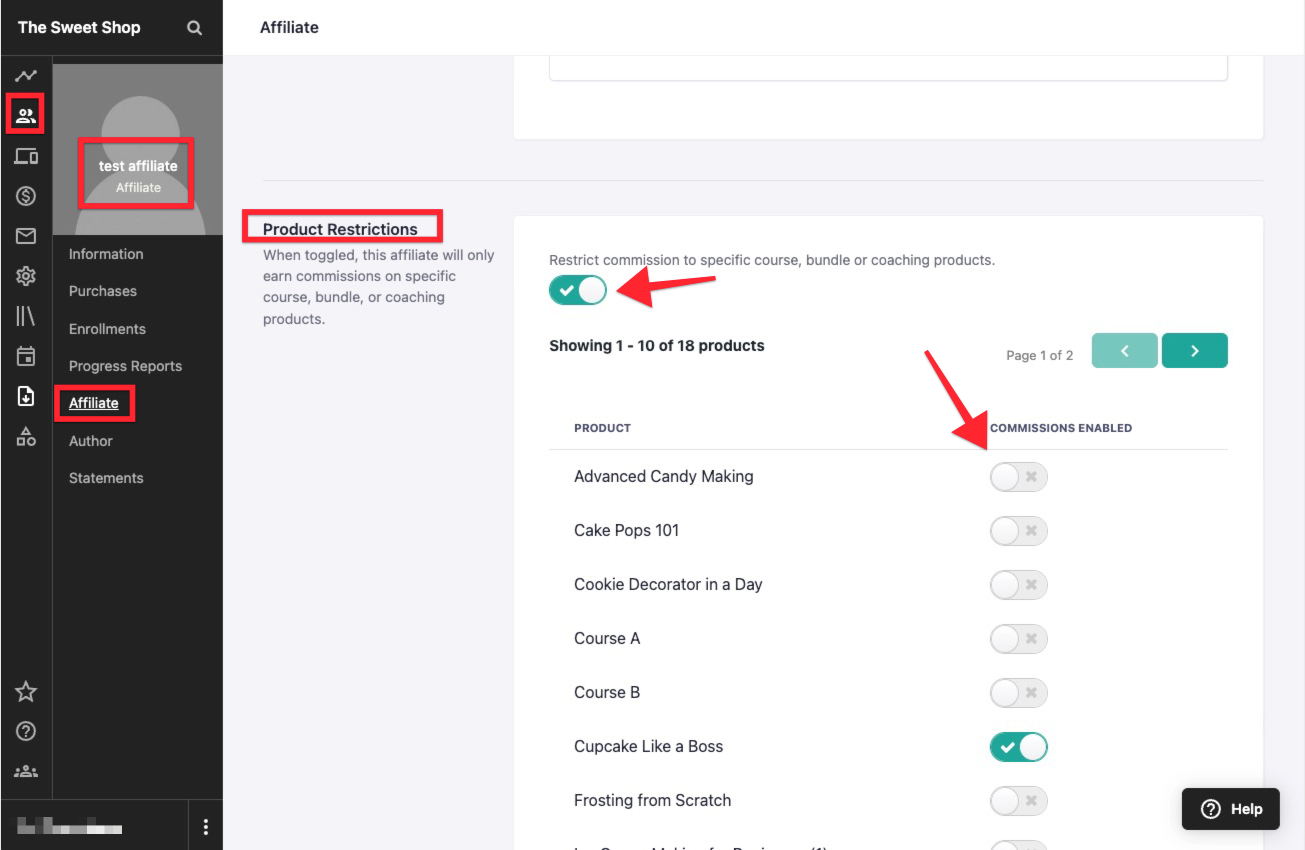
Task: Click the Help button
Action: [1231, 809]
